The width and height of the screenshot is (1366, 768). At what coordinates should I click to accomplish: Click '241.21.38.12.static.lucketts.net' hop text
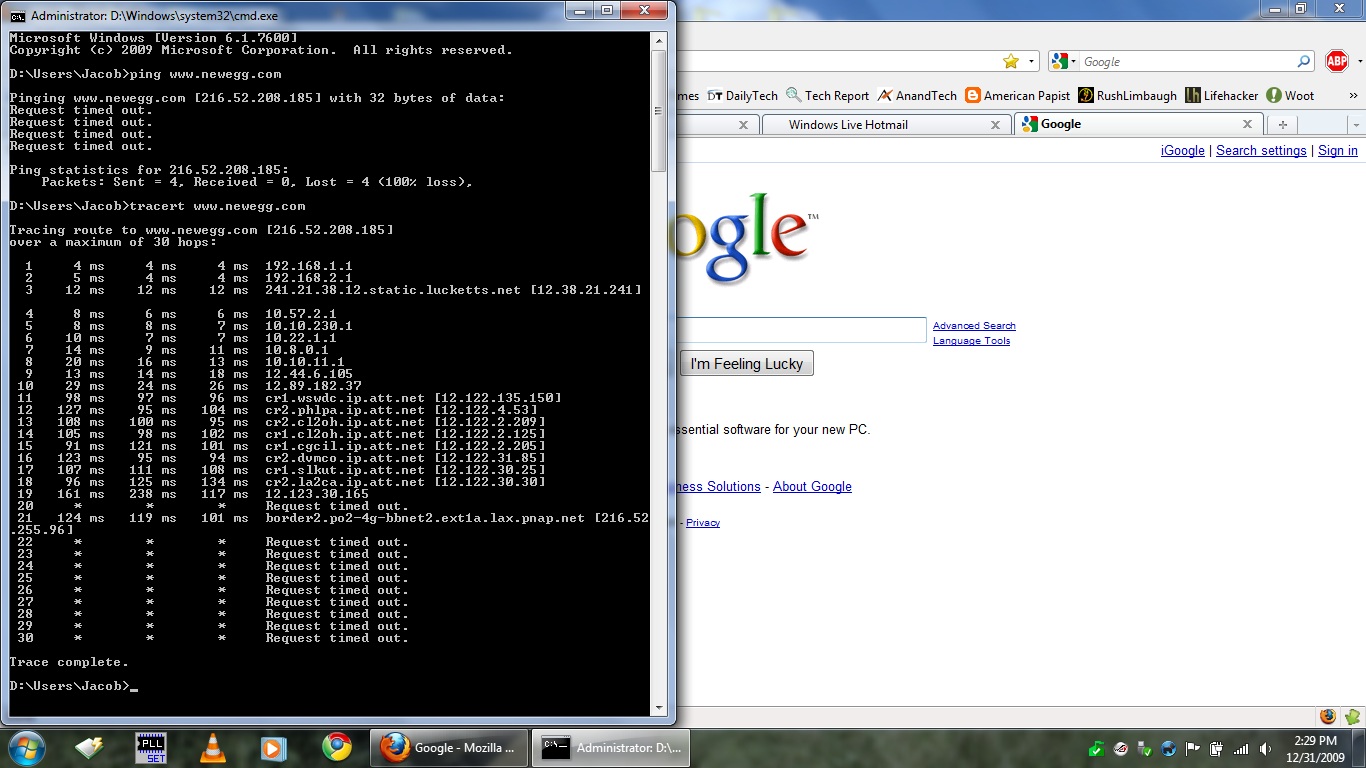[393, 290]
